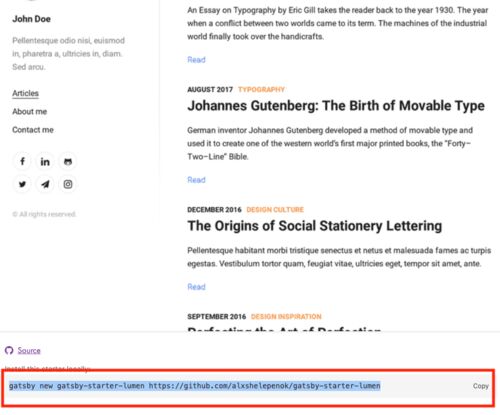
Task: Click the GitHub logo beside Source
Action: [9, 350]
